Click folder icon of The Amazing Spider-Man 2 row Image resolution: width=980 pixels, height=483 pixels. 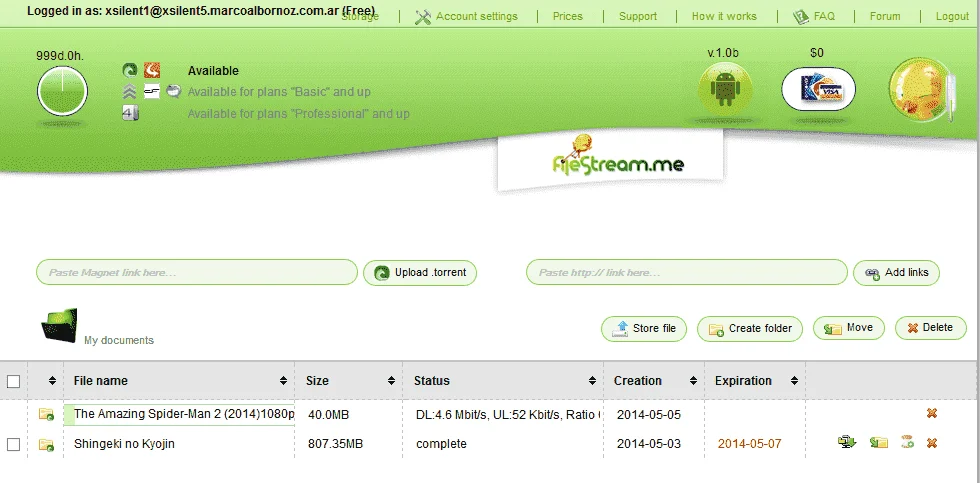[x=46, y=414]
